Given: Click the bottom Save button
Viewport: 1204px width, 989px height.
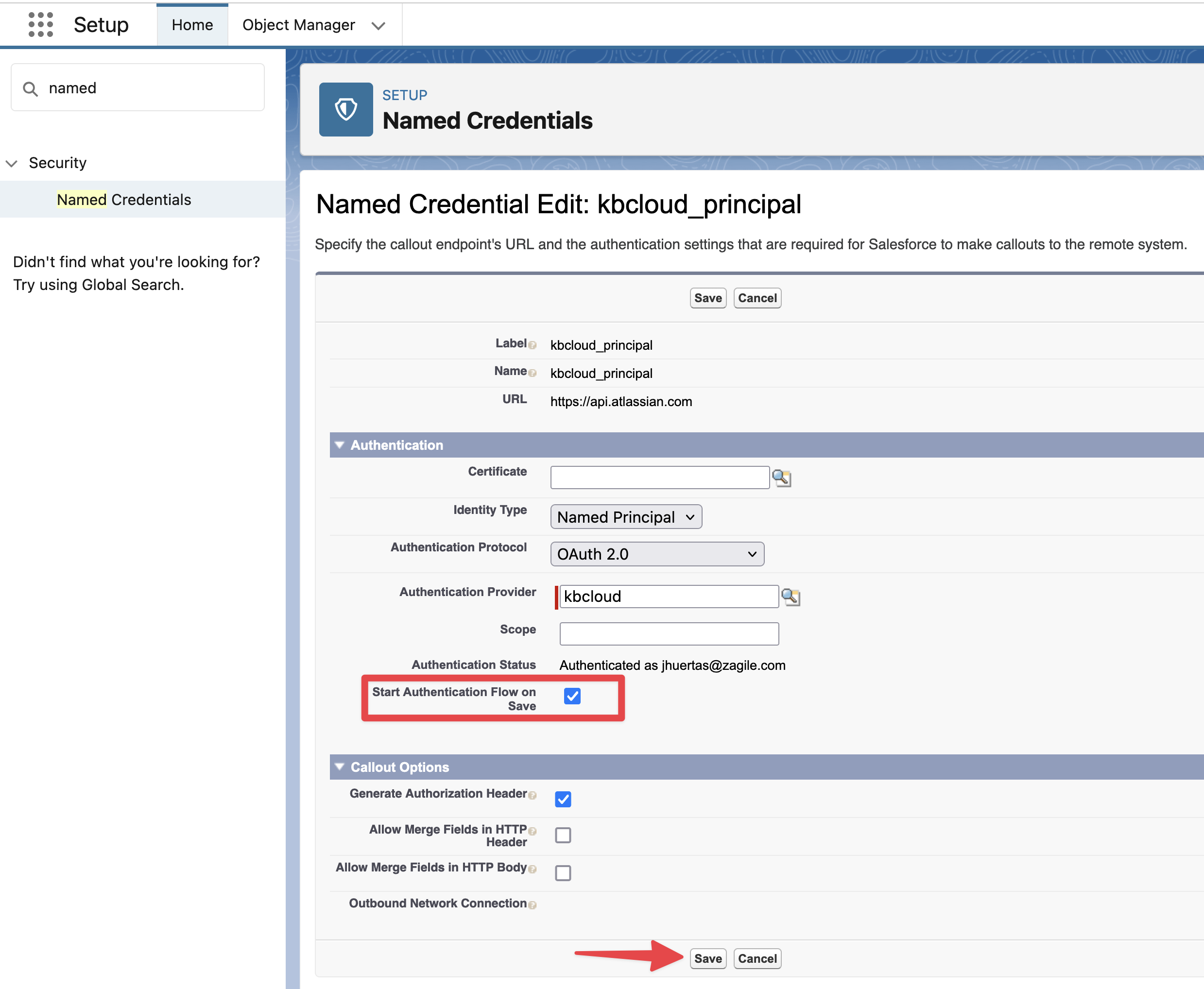Looking at the screenshot, I should [x=708, y=958].
